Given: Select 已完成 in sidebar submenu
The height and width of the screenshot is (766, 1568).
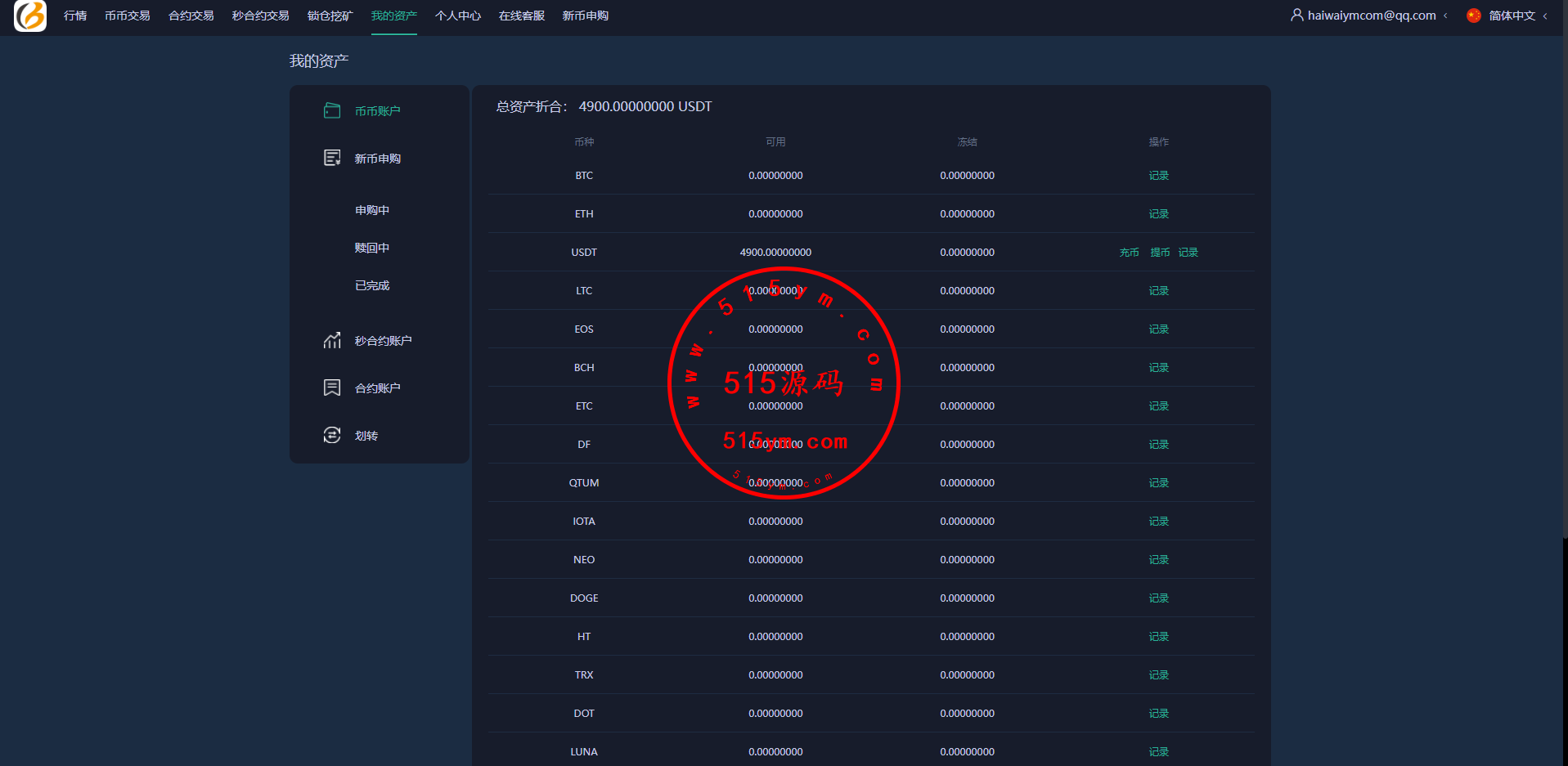Looking at the screenshot, I should click(372, 285).
